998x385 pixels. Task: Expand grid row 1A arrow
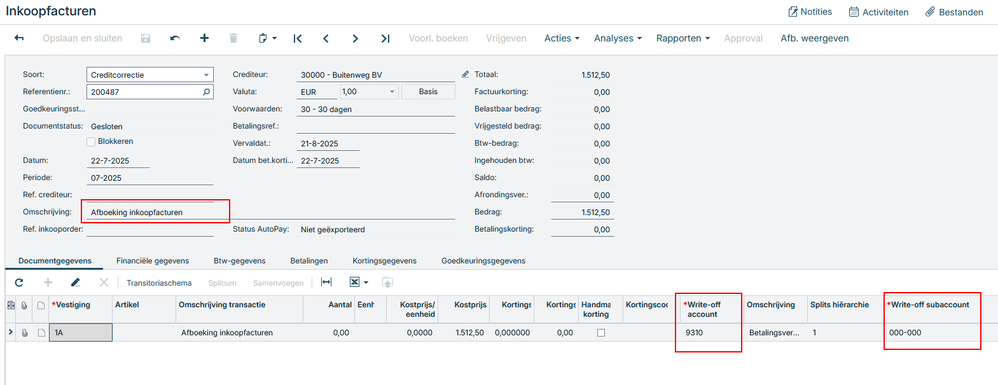click(10, 332)
